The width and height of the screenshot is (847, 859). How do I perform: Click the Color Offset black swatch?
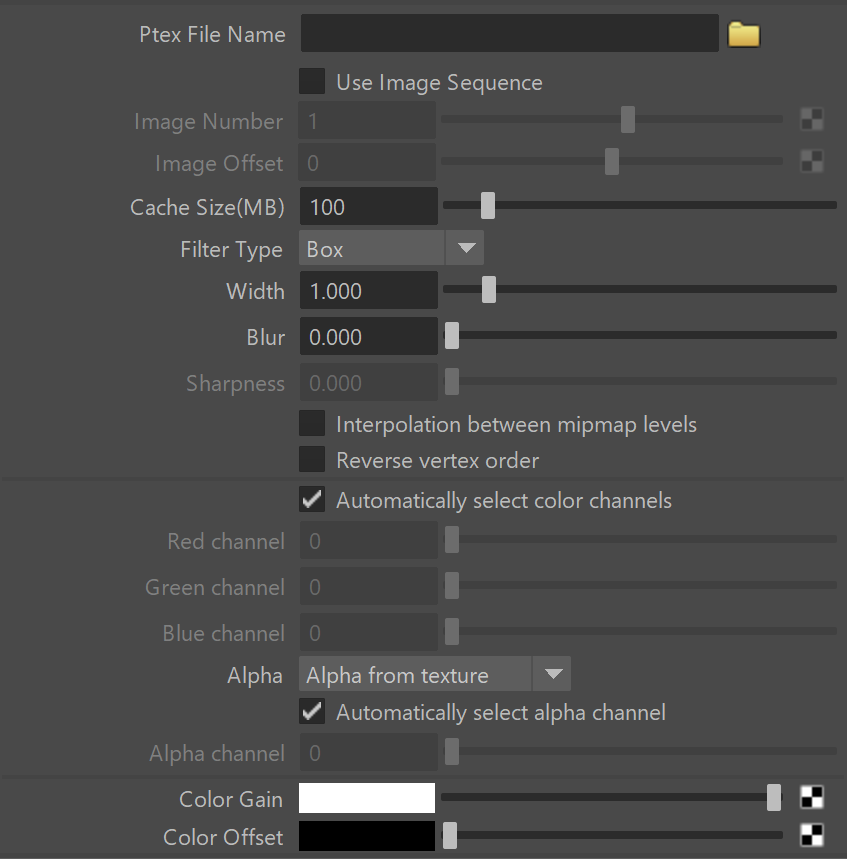pos(367,836)
